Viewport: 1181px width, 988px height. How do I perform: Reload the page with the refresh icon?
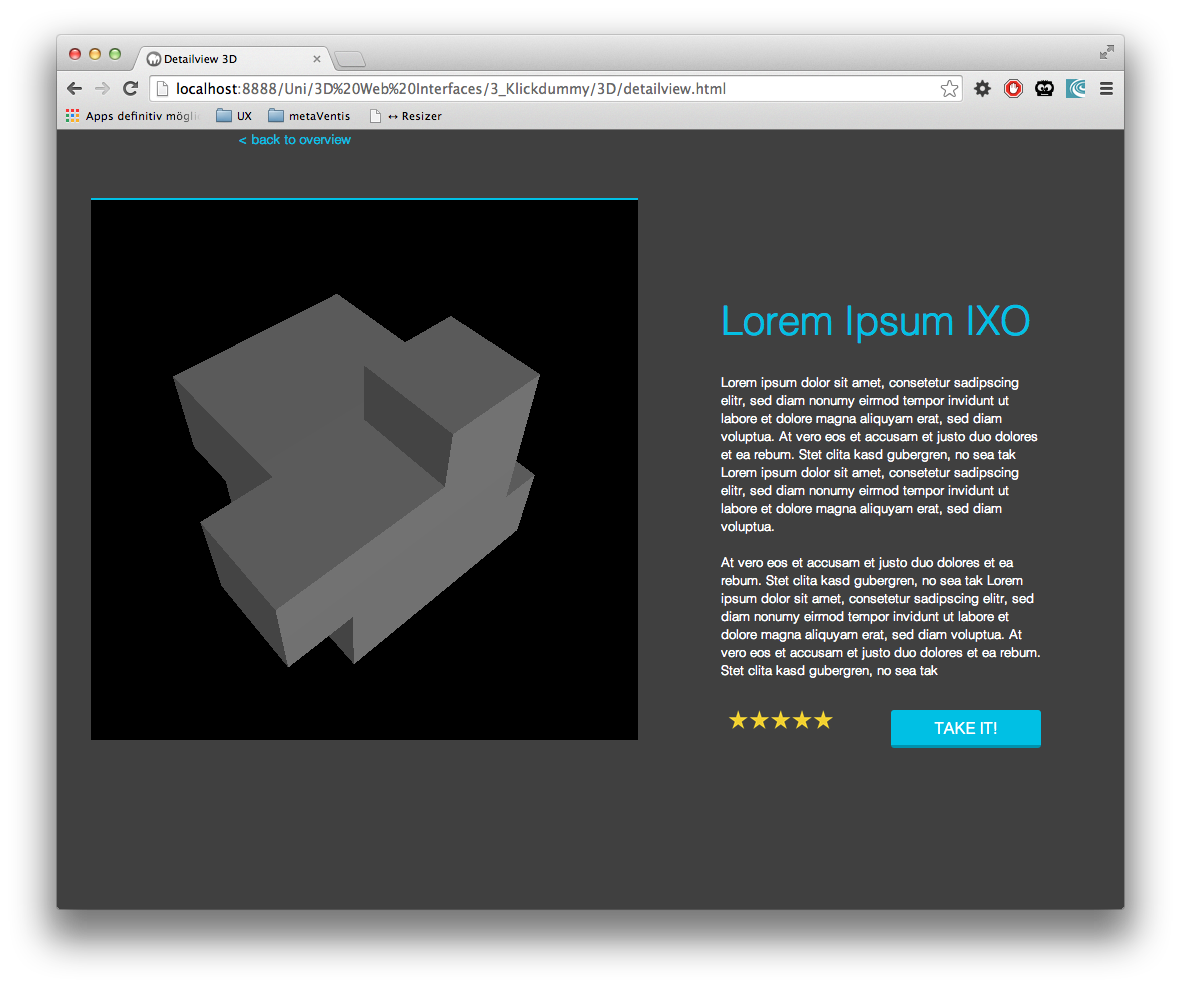click(x=130, y=89)
